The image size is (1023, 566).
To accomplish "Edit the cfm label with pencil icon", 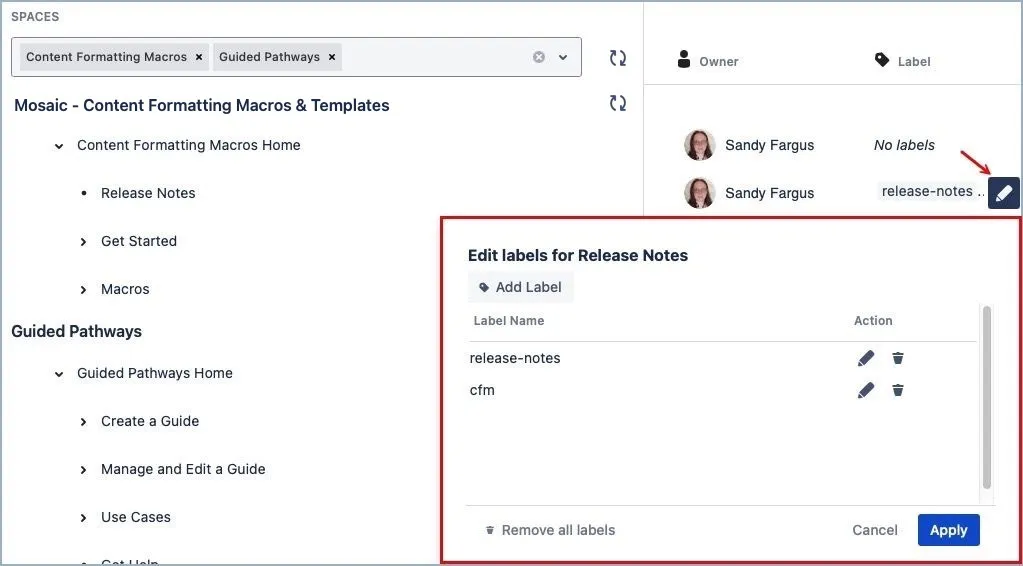I will point(866,391).
